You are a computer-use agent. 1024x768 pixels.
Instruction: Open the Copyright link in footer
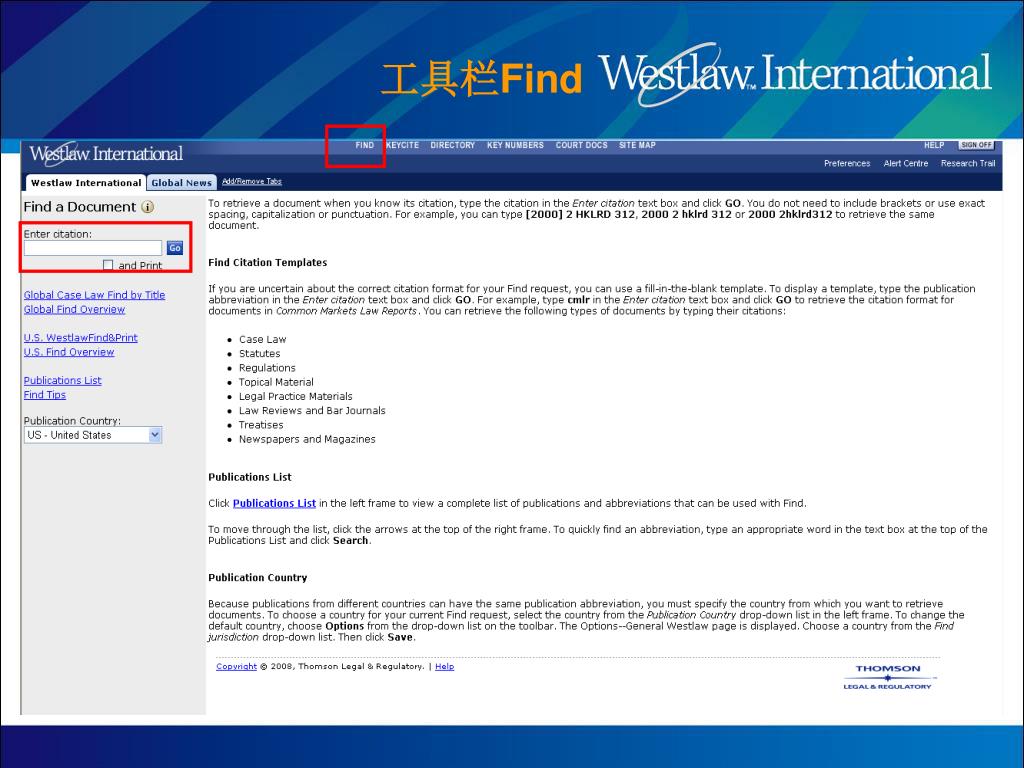click(236, 666)
